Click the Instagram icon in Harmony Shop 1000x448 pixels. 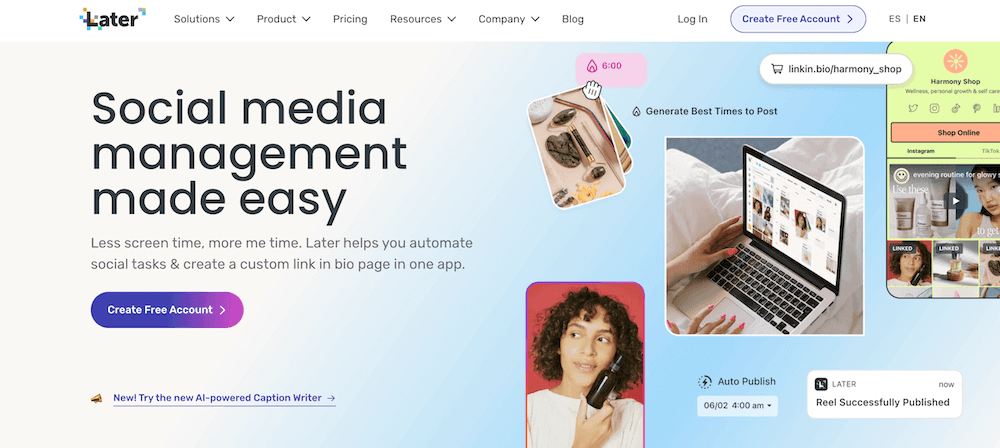pyautogui.click(x=934, y=108)
